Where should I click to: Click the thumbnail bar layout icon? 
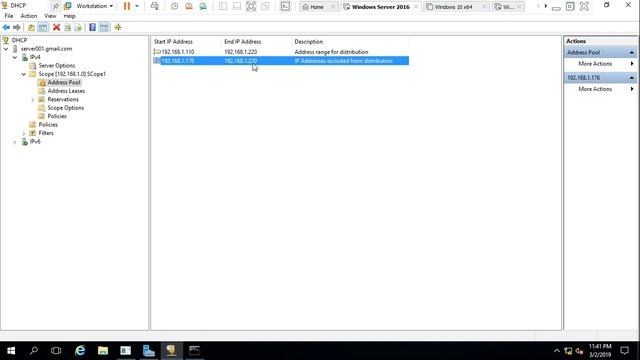point(237,6)
